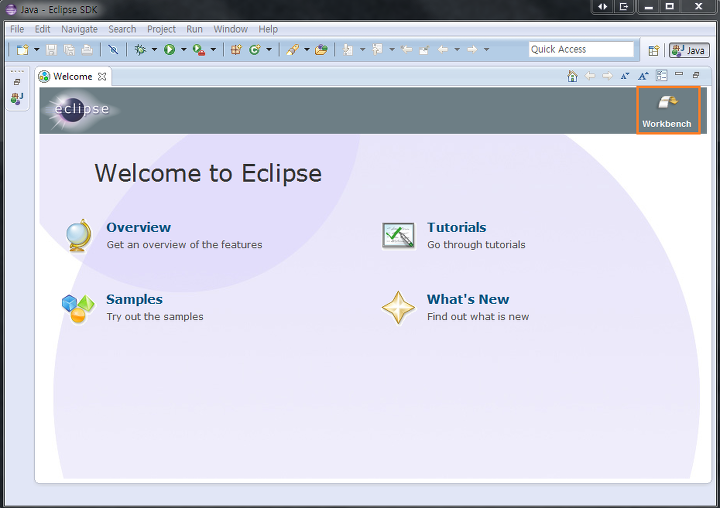Open the Search menu
Screen dimensions: 720x508
click(122, 29)
